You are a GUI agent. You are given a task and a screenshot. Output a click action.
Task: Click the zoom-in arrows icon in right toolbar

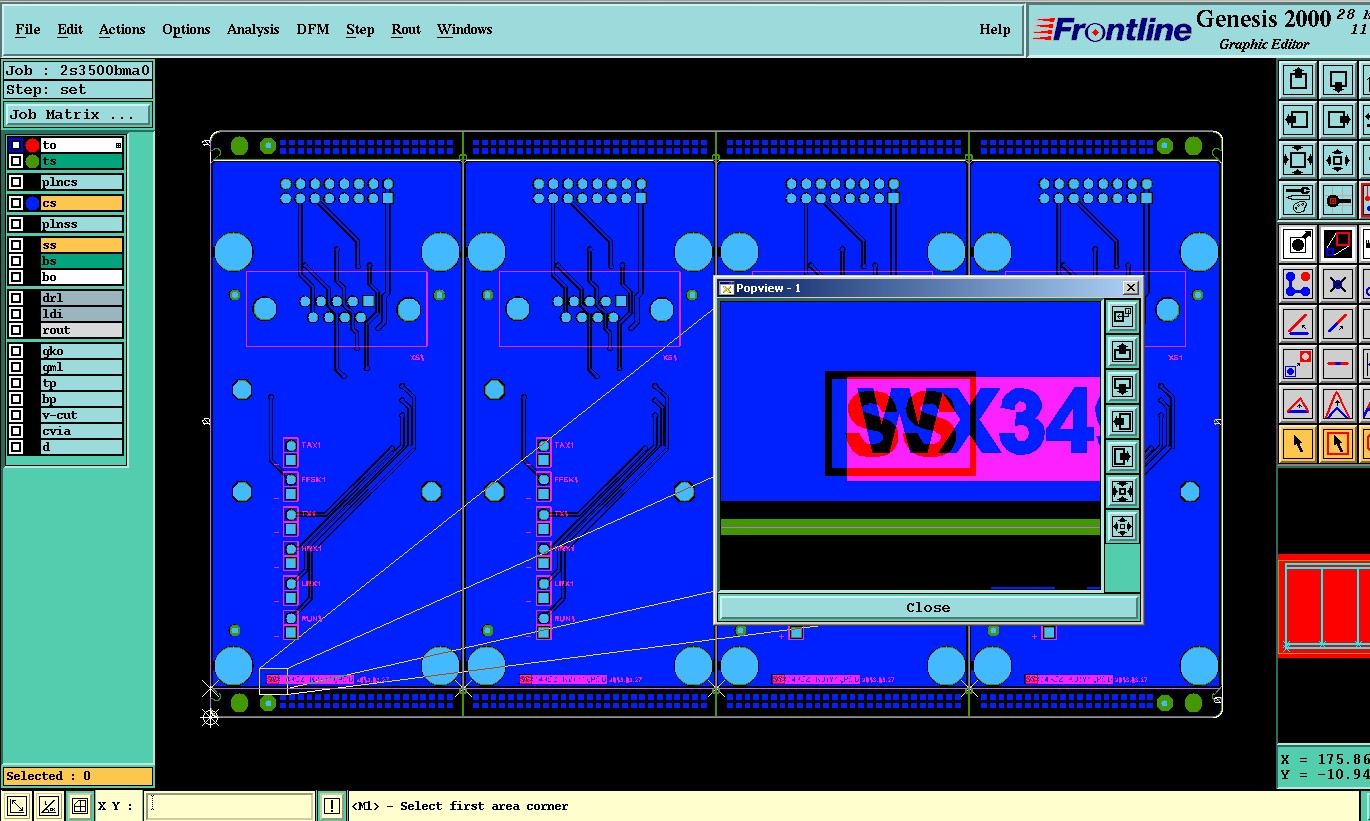tap(1298, 160)
